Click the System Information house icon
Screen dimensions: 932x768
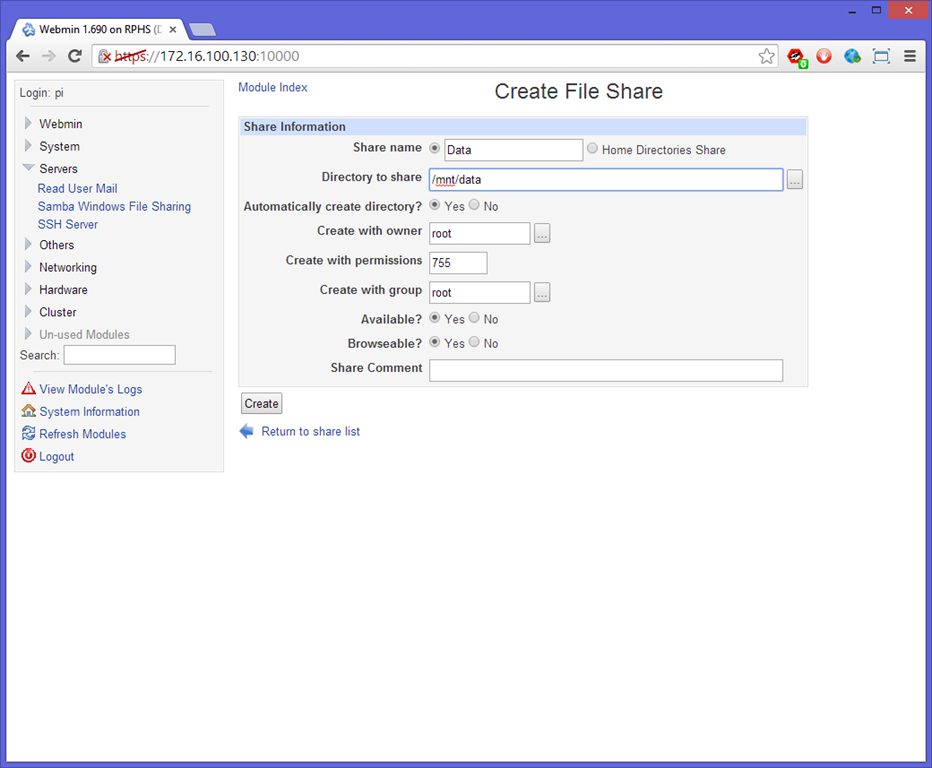(x=28, y=411)
